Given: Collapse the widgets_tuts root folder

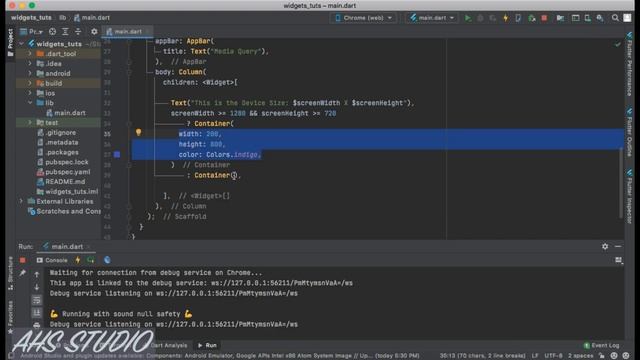Looking at the screenshot, I should click(x=22, y=44).
